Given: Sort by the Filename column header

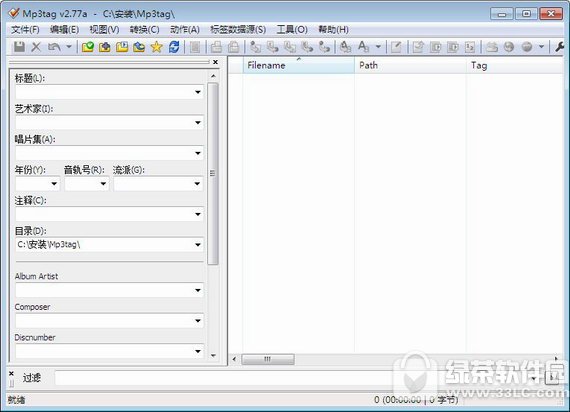Looking at the screenshot, I should click(298, 65).
